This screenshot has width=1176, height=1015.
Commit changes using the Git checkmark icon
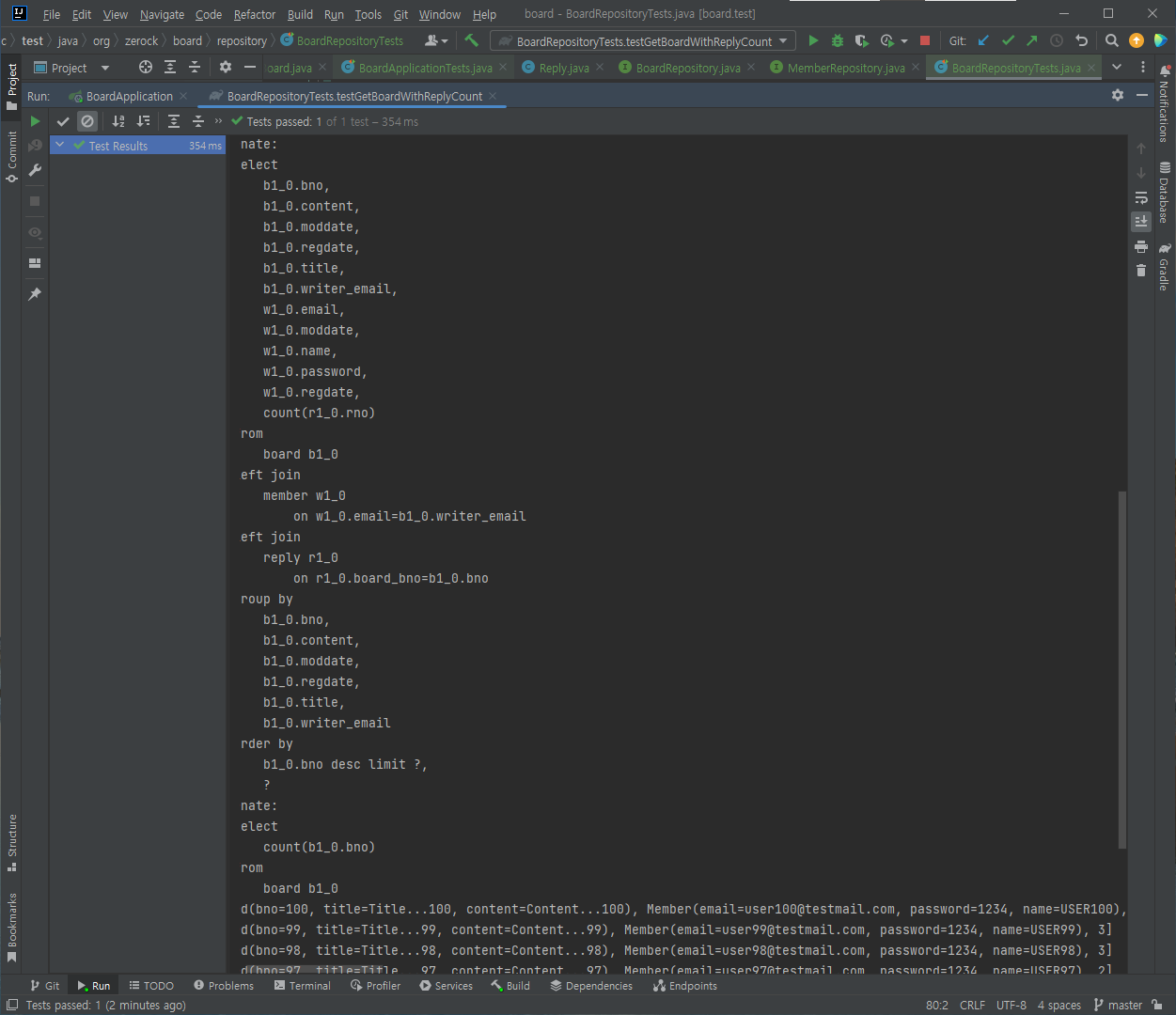[1008, 40]
